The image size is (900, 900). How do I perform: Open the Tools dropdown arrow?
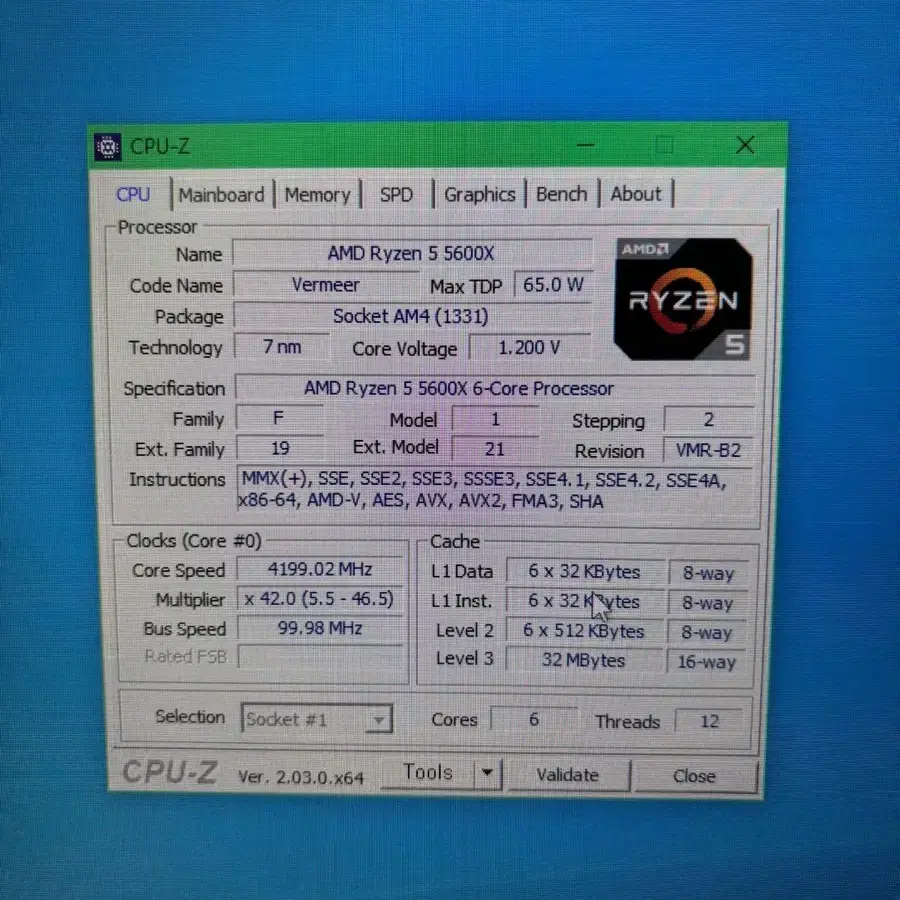point(487,773)
